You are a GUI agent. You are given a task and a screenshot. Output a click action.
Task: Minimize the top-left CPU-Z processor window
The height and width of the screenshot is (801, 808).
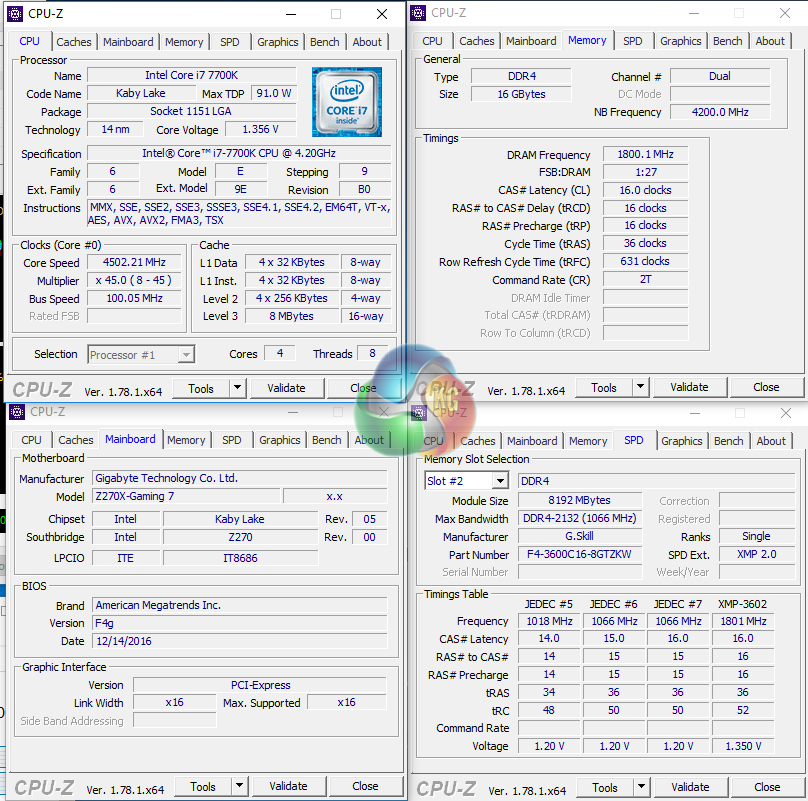[290, 14]
